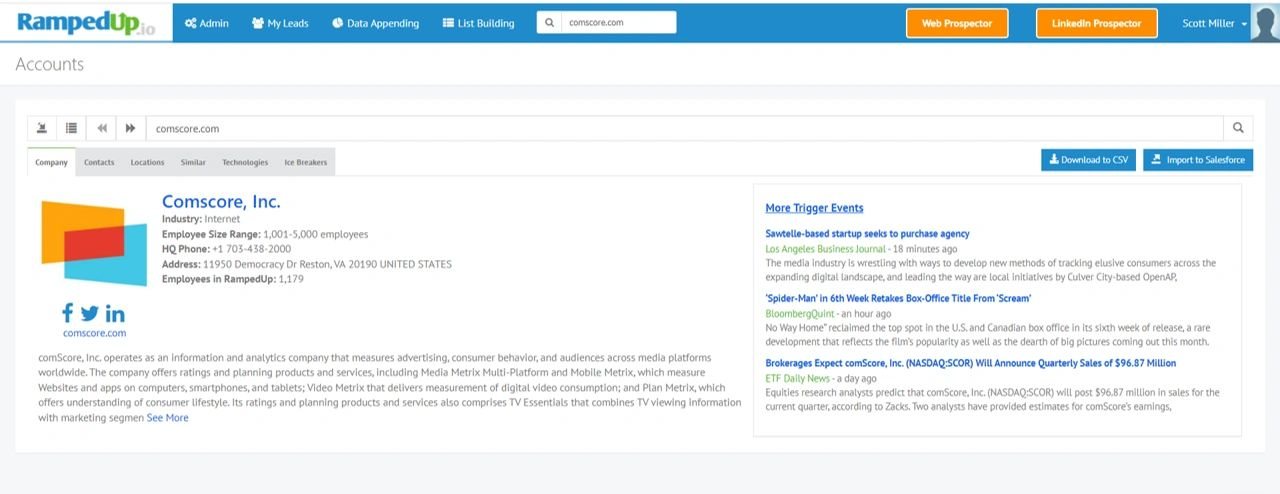Click the Download to CSV button
Viewport: 1280px width, 494px height.
coord(1088,160)
